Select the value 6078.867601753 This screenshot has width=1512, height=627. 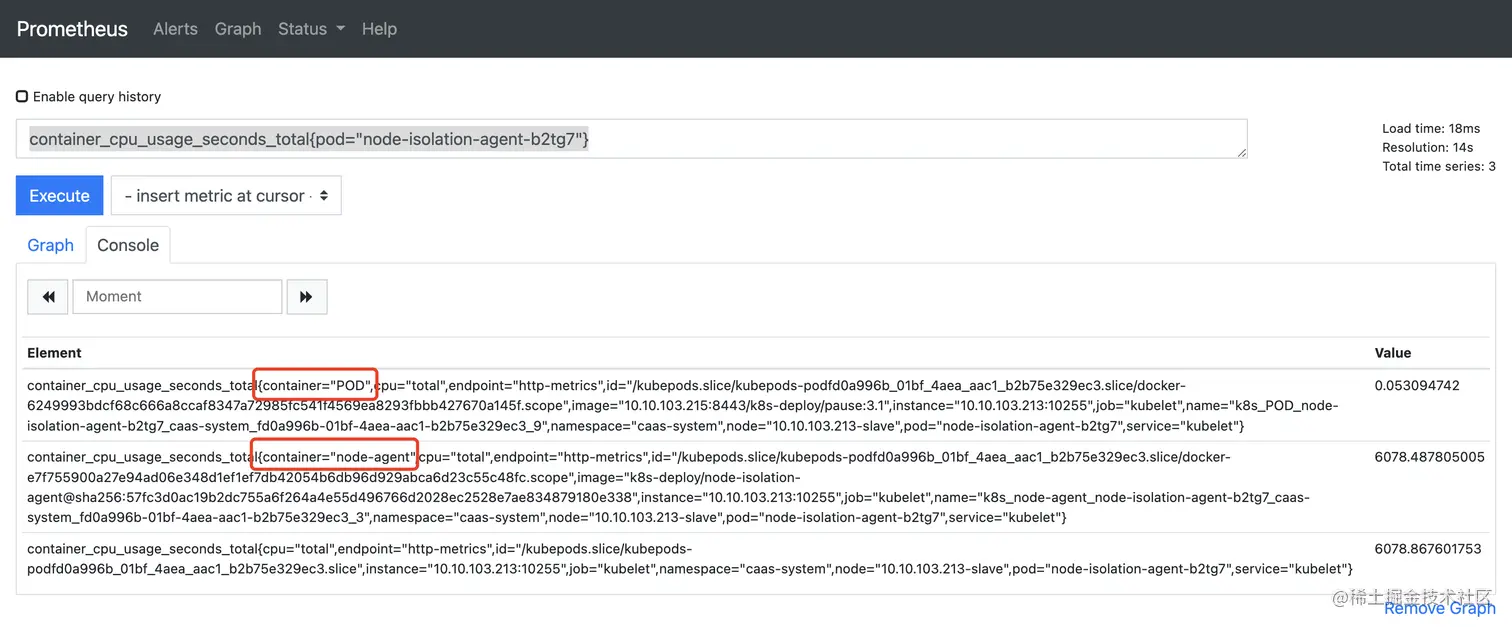[1429, 549]
